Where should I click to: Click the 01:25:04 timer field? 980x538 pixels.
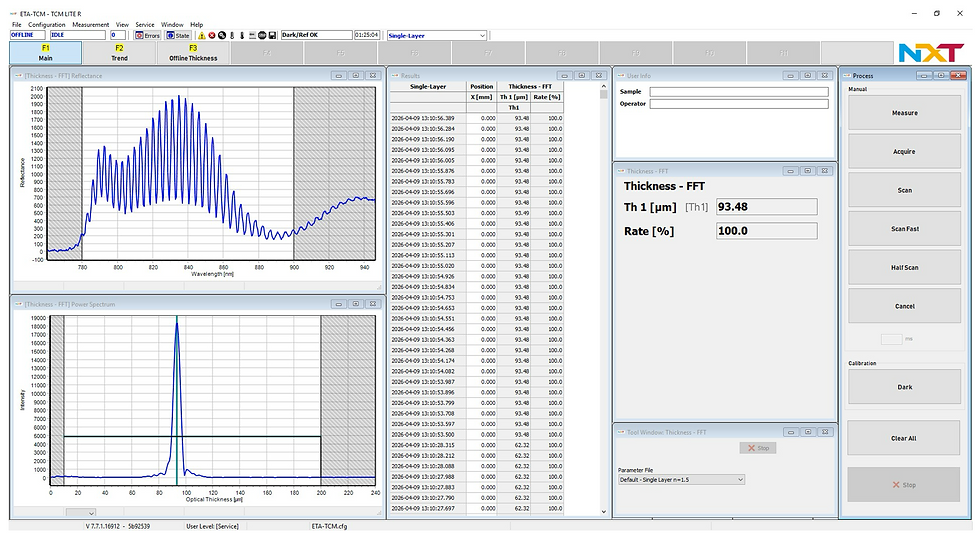[367, 36]
